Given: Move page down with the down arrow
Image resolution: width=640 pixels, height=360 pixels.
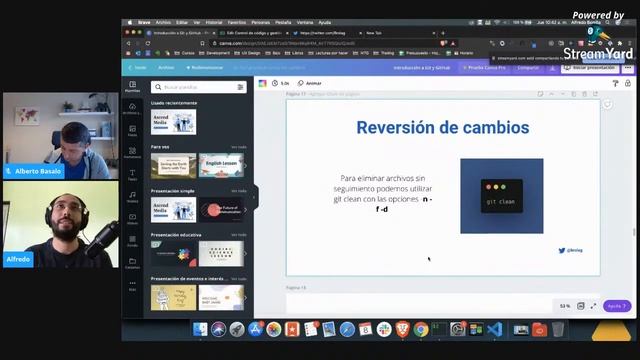Looking at the screenshot, I should click(562, 94).
